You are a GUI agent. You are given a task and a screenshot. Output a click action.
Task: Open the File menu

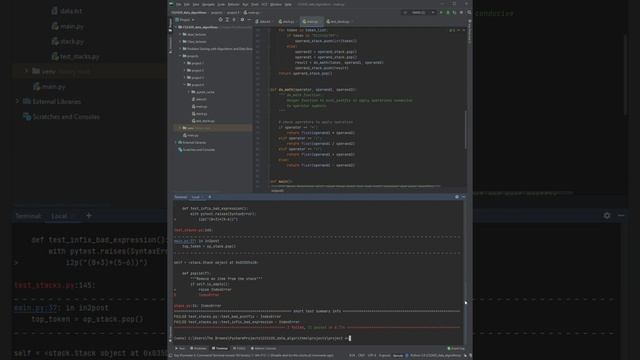[x=179, y=4]
